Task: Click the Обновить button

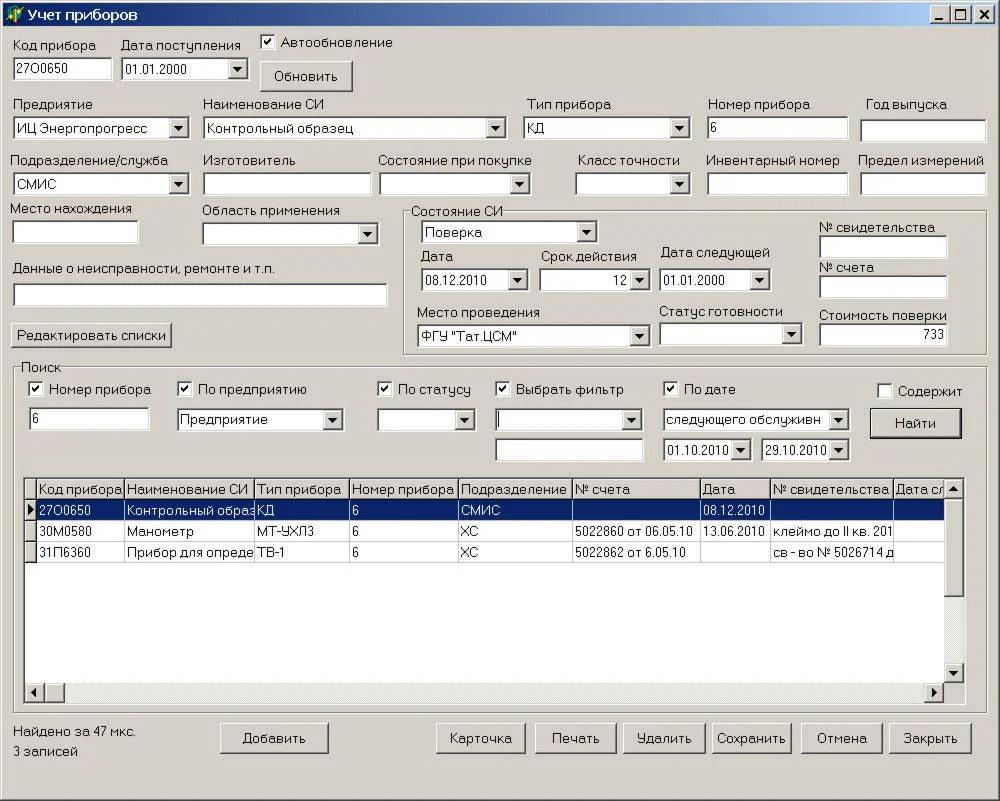Action: point(306,76)
